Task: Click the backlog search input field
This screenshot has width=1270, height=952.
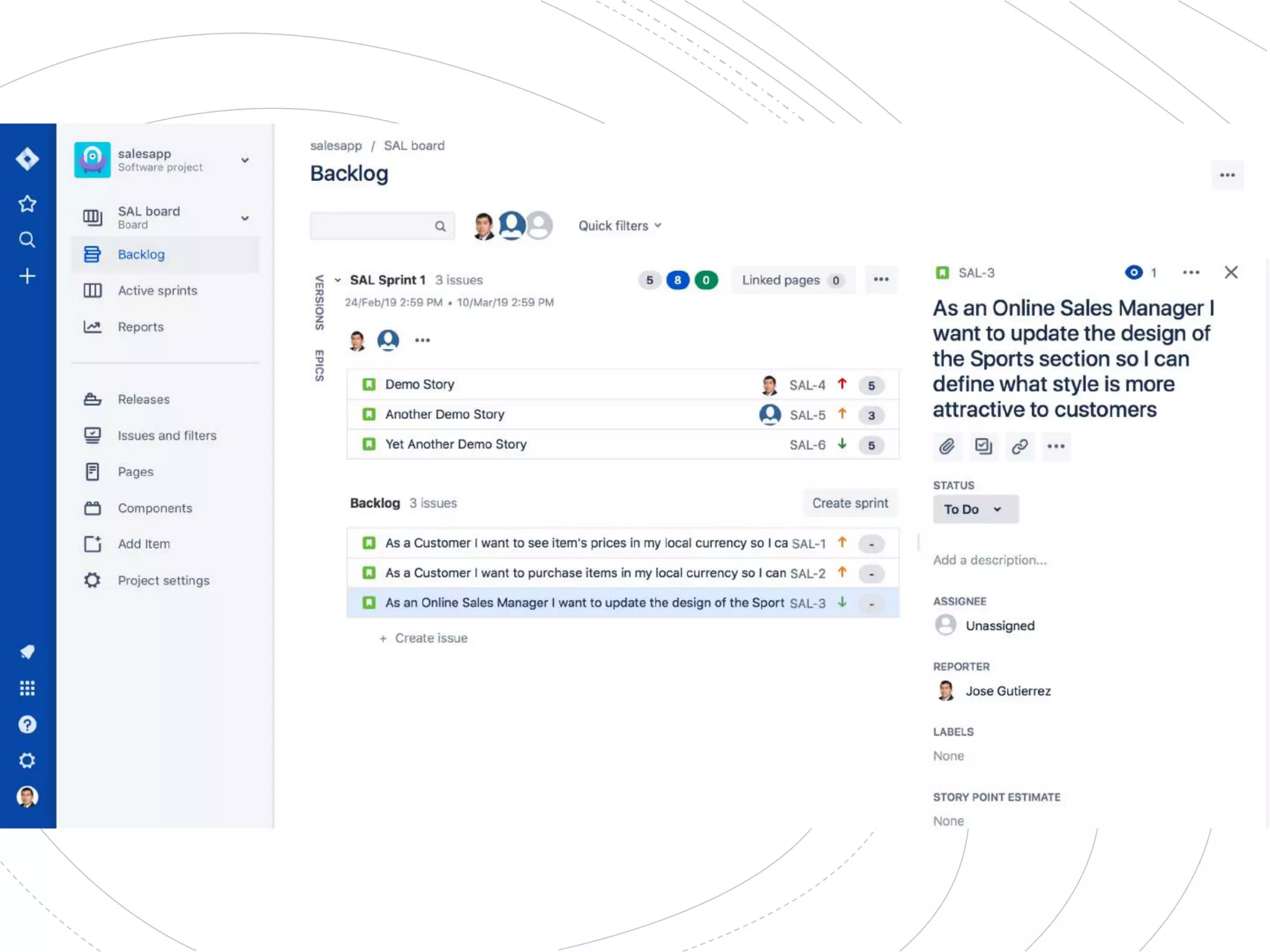Action: 372,226
